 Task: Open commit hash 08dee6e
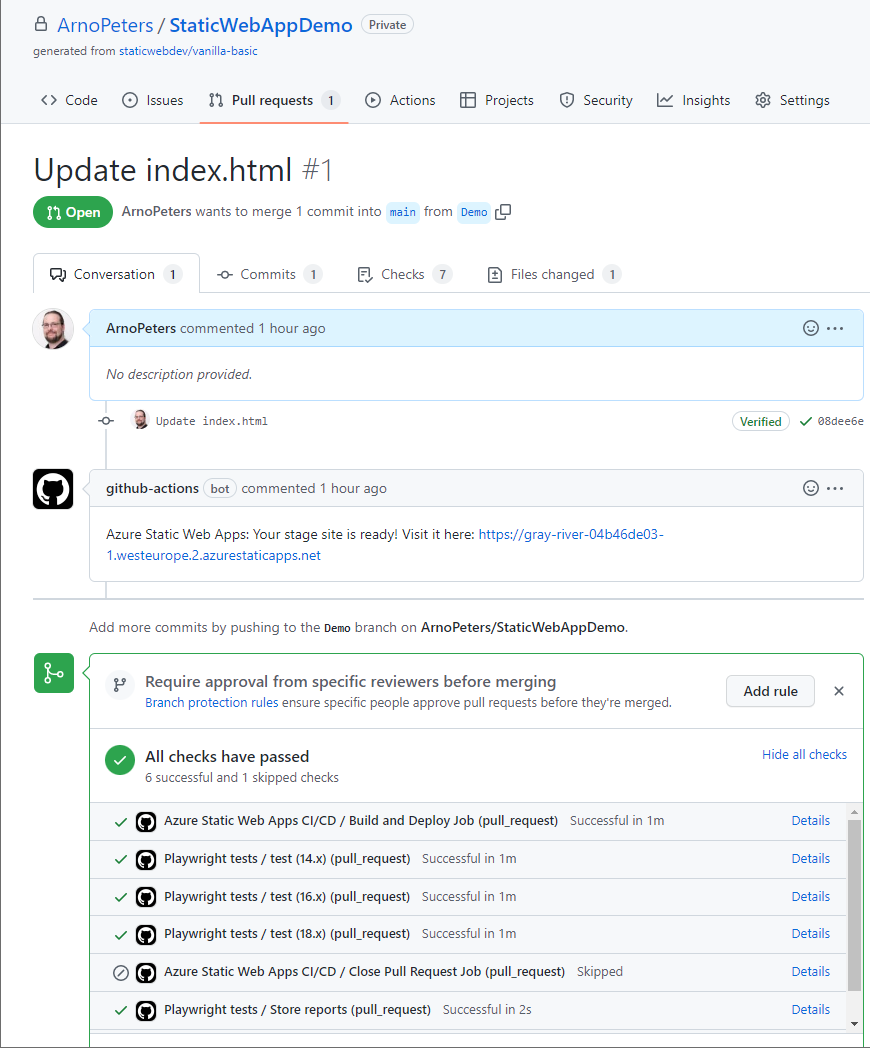tap(841, 421)
